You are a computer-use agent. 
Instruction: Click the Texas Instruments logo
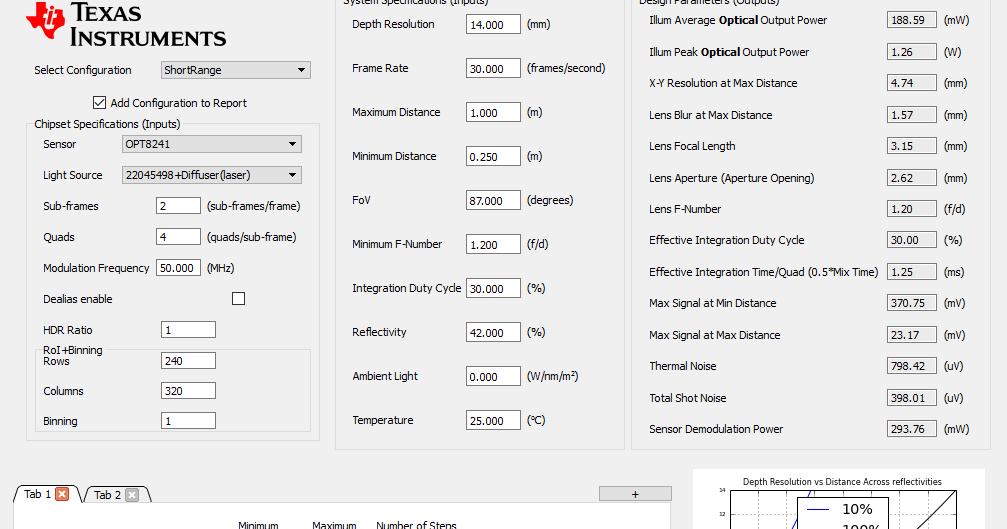[126, 24]
